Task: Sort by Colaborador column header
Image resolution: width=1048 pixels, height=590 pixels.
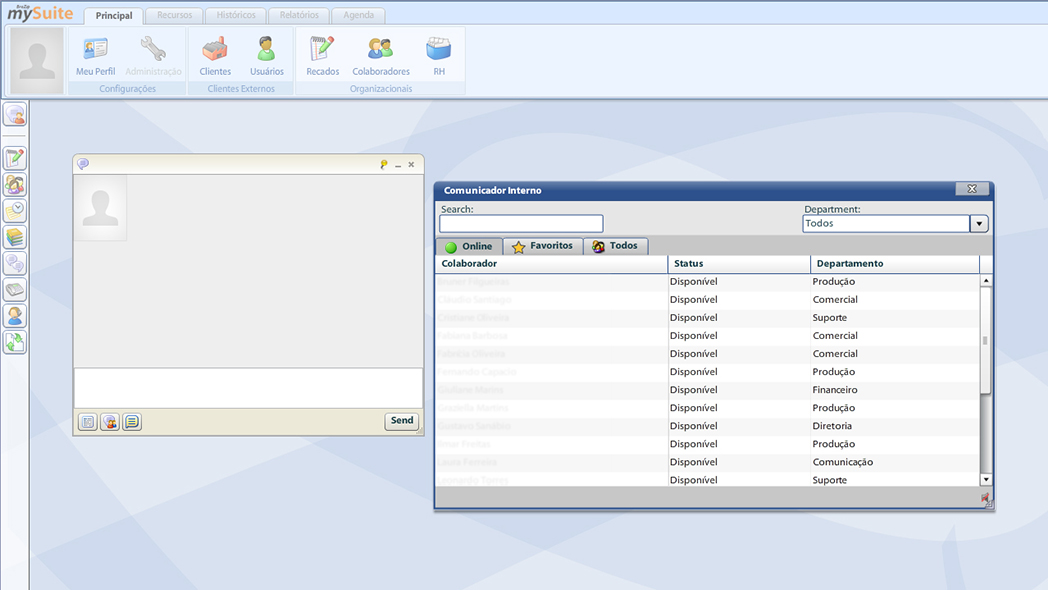Action: (551, 264)
